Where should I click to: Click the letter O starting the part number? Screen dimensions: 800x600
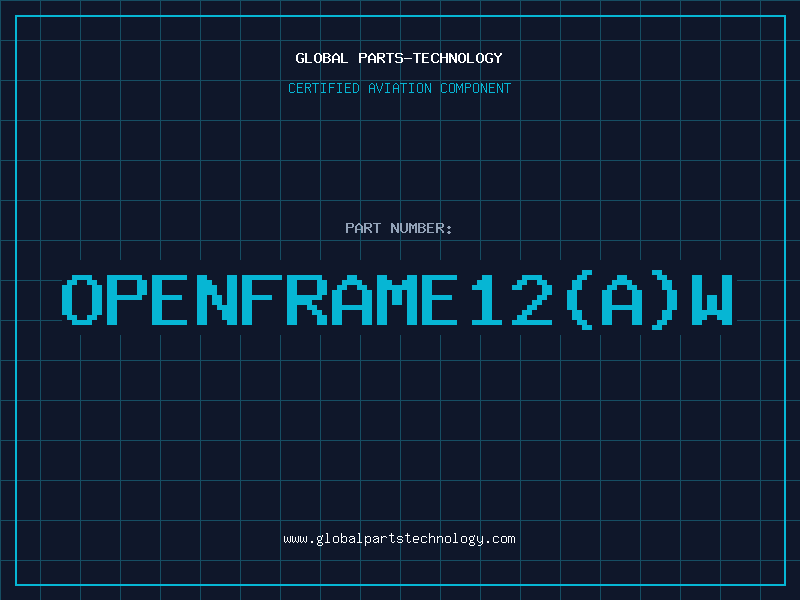coord(82,299)
